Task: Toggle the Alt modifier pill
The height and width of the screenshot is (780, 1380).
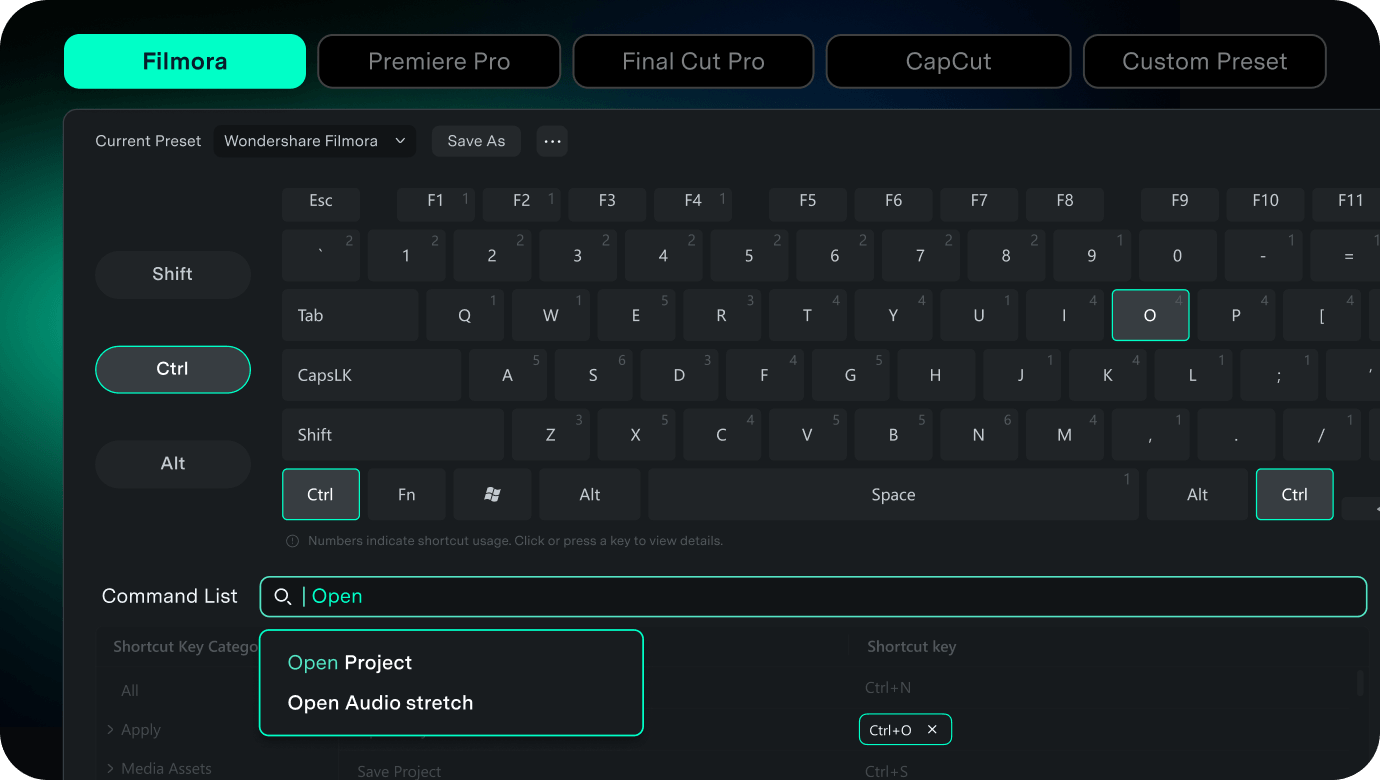Action: point(173,463)
